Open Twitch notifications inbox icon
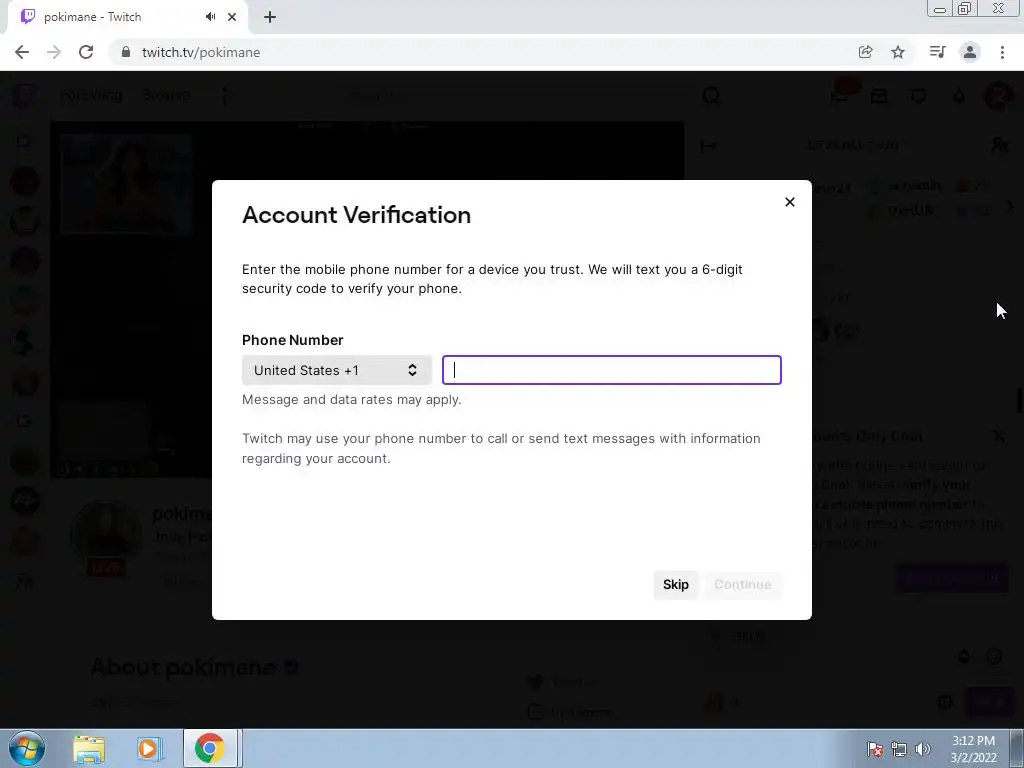Screen dimensions: 1024x768 pos(840,97)
